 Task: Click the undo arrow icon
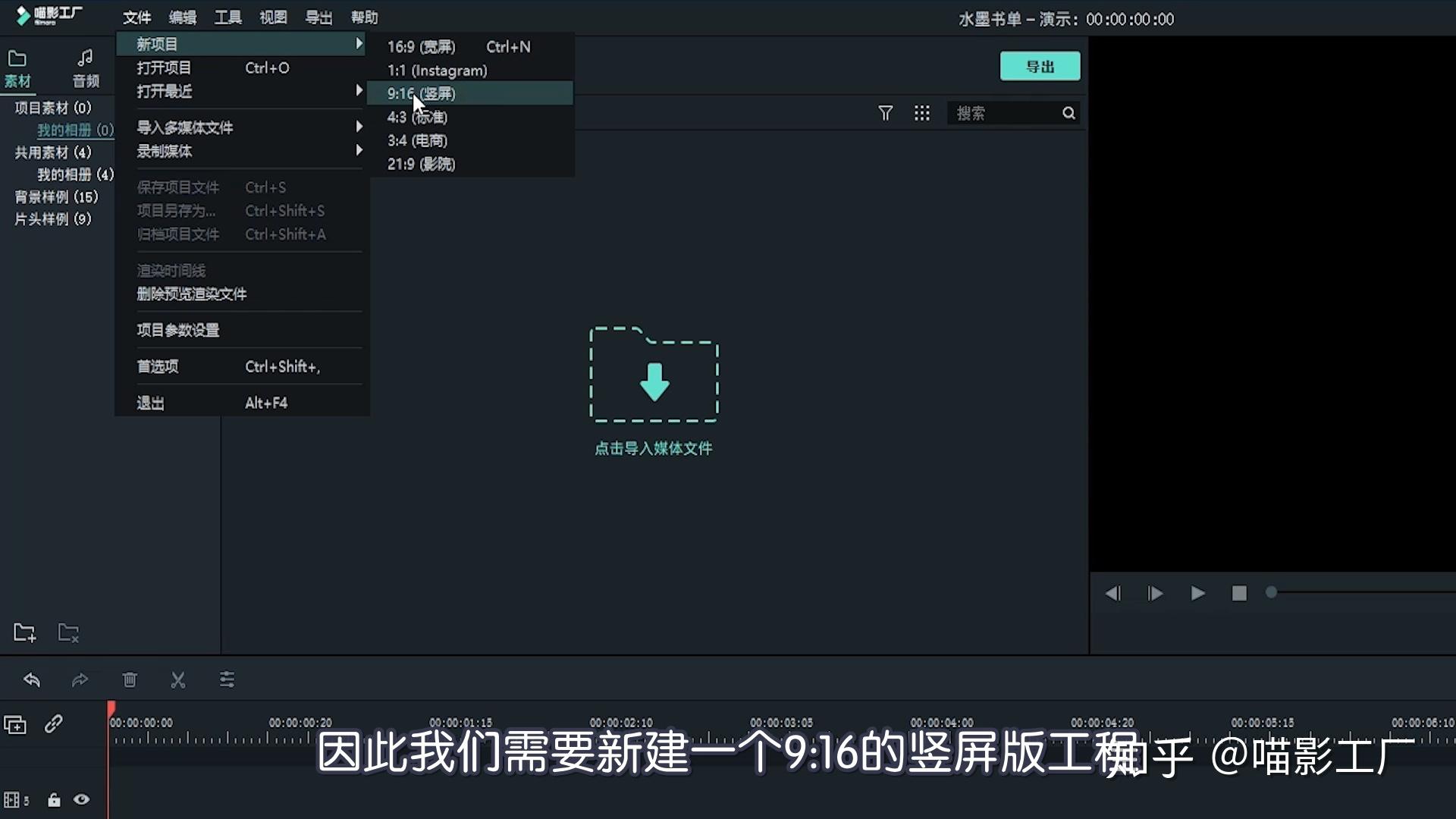coord(32,679)
